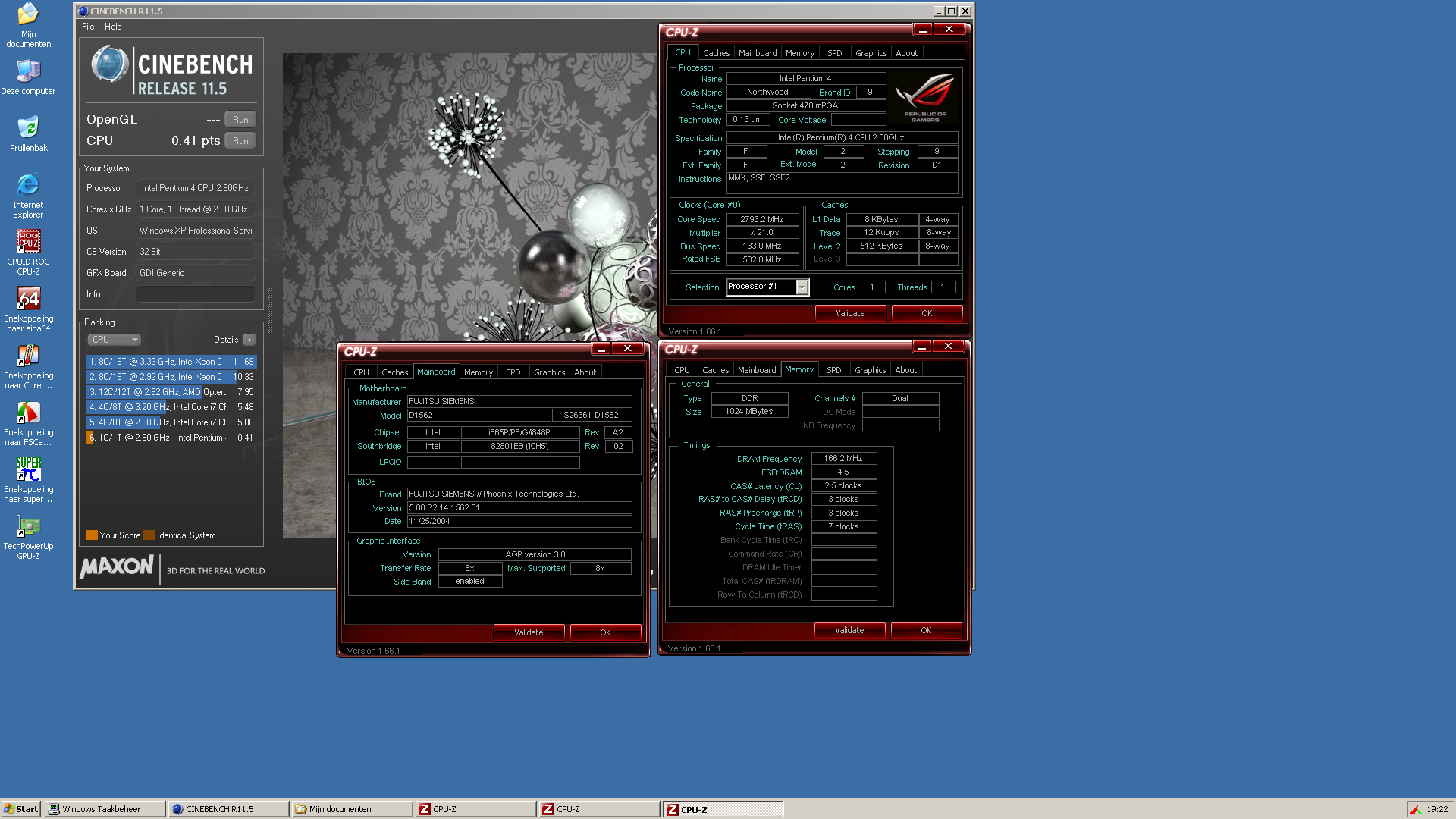Image resolution: width=1456 pixels, height=819 pixels.
Task: Launch Internet Explorer desktop icon
Action: click(28, 196)
